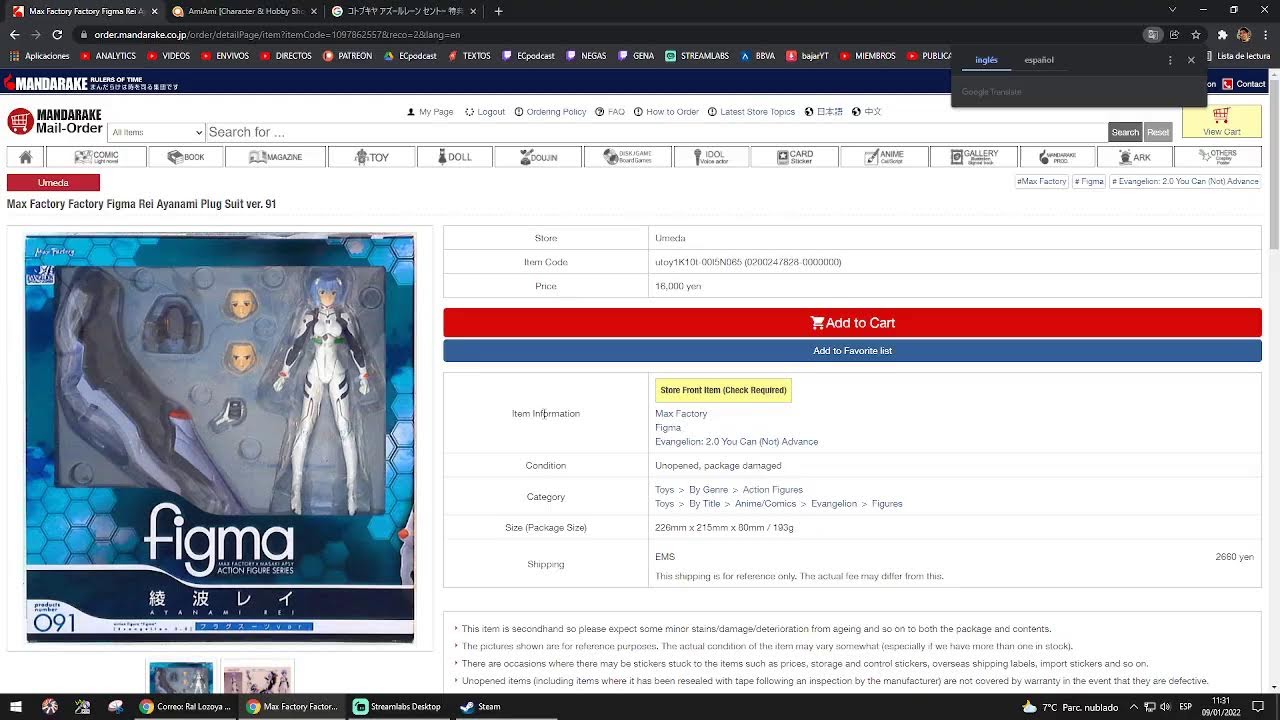
Task: Click the Reset button
Action: (x=1157, y=132)
